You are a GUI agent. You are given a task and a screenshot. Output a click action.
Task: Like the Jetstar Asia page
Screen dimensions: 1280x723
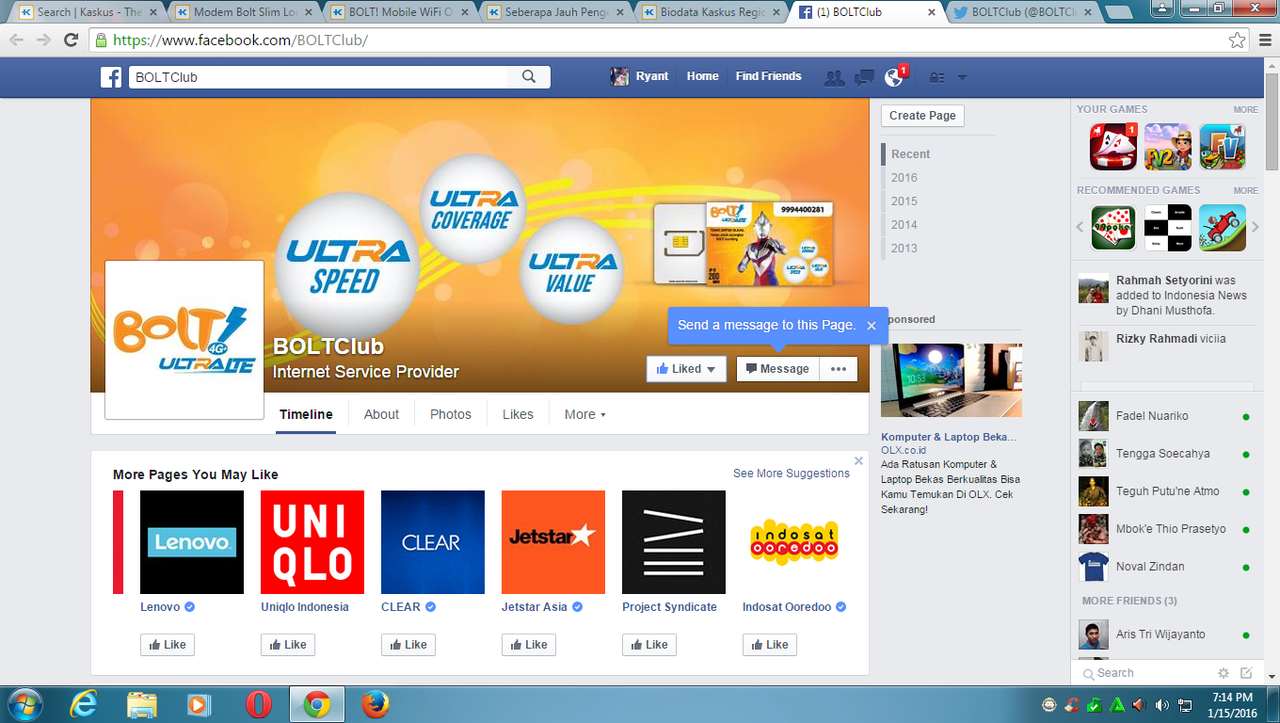coord(529,645)
